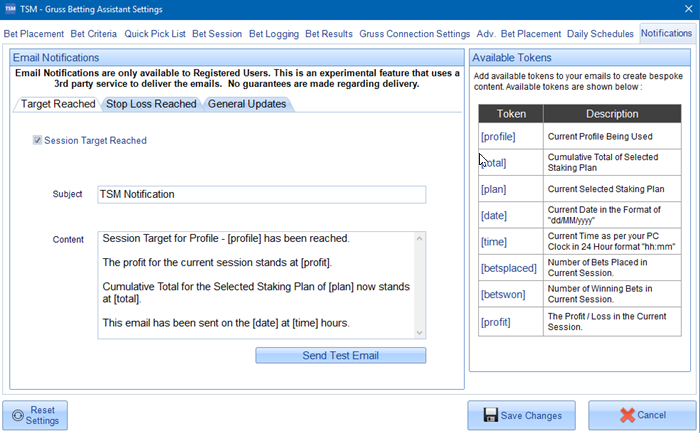Select the [betsplaced] token entry
The height and width of the screenshot is (433, 700).
click(510, 264)
